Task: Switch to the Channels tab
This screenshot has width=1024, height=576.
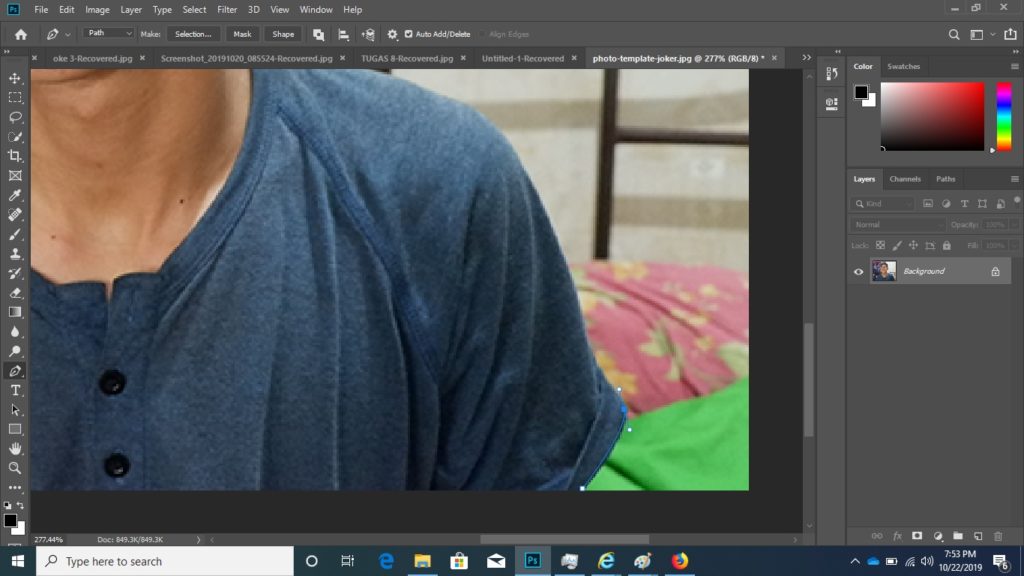Action: click(x=904, y=179)
